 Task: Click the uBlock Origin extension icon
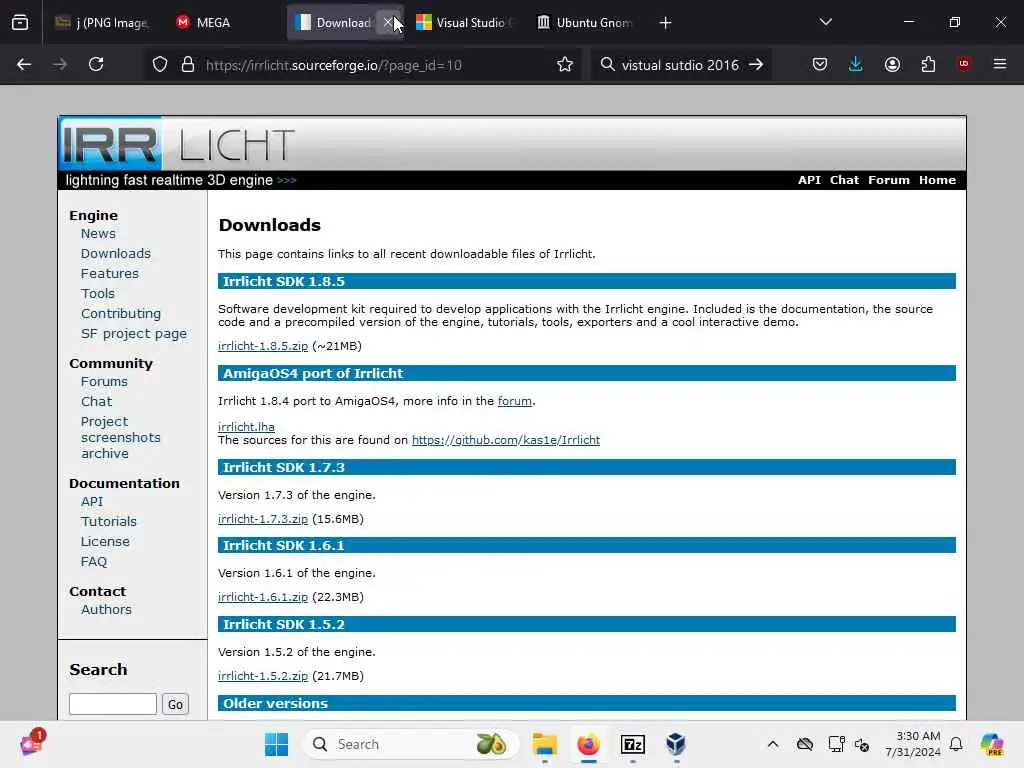(964, 63)
